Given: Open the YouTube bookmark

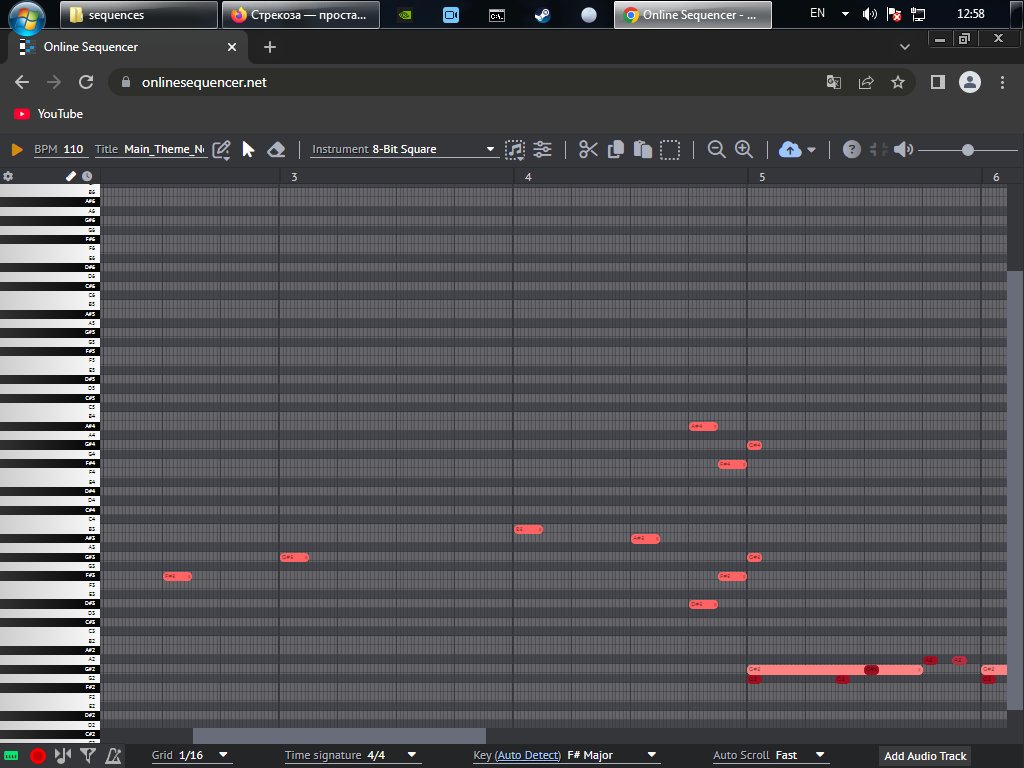Looking at the screenshot, I should [x=49, y=114].
